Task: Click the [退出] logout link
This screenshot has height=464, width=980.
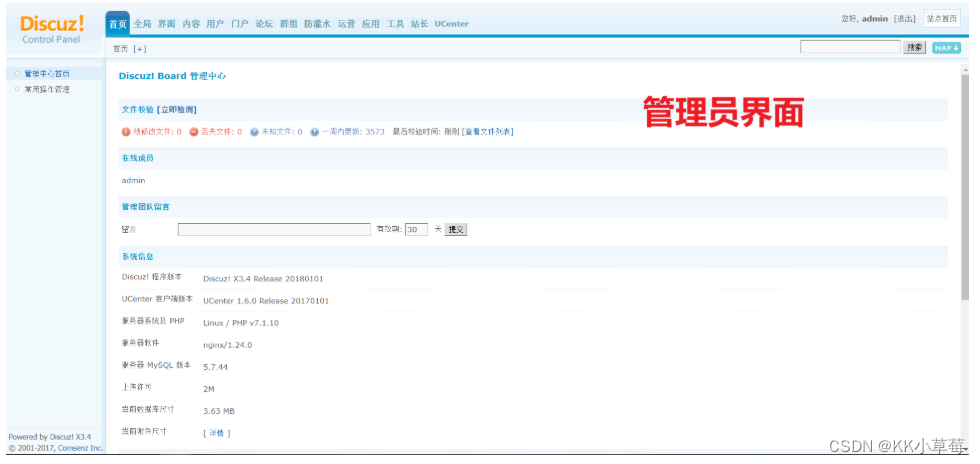Action: (905, 19)
